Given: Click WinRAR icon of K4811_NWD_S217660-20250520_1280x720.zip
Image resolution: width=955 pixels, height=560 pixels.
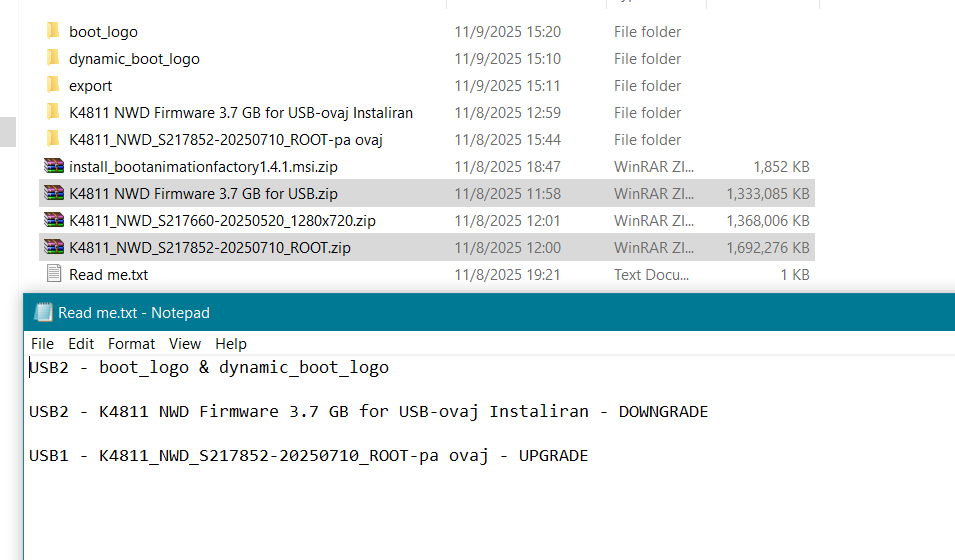Looking at the screenshot, I should coord(54,220).
